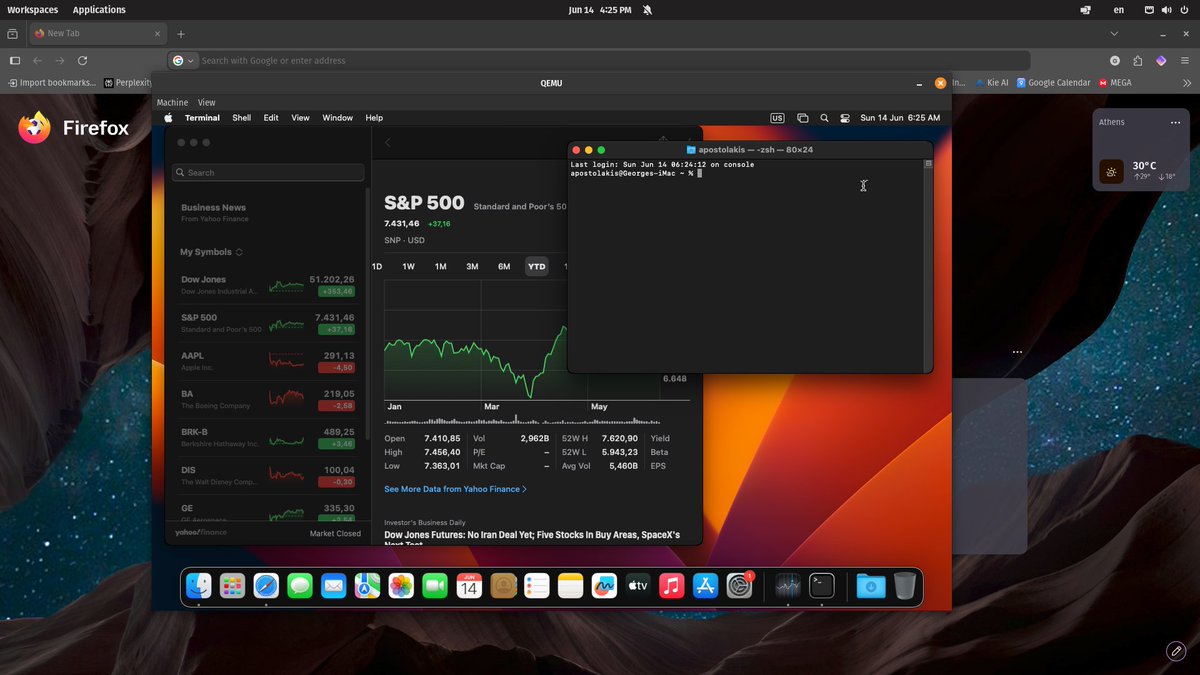Open the Help menu
The height and width of the screenshot is (675, 1200).
374,118
